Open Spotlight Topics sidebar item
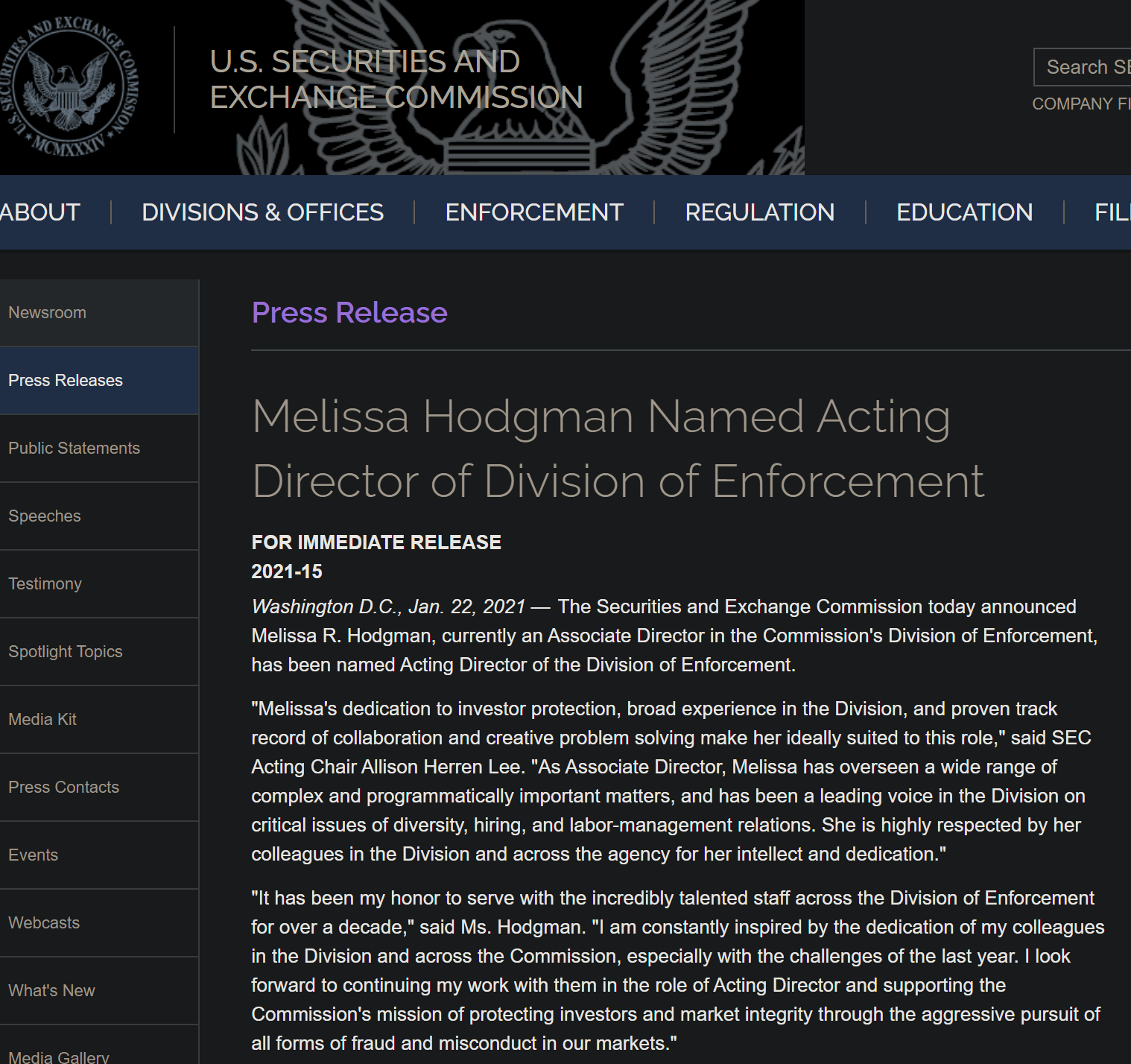The height and width of the screenshot is (1064, 1131). (x=99, y=652)
